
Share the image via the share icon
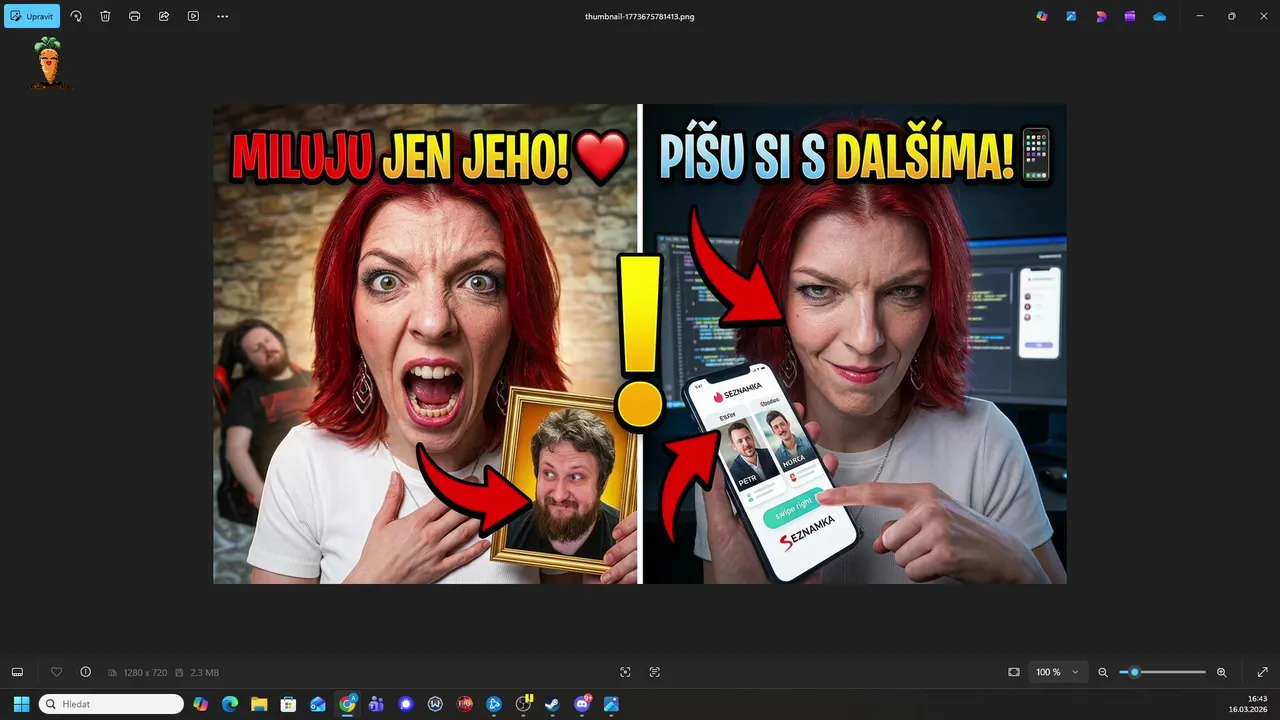[x=164, y=16]
